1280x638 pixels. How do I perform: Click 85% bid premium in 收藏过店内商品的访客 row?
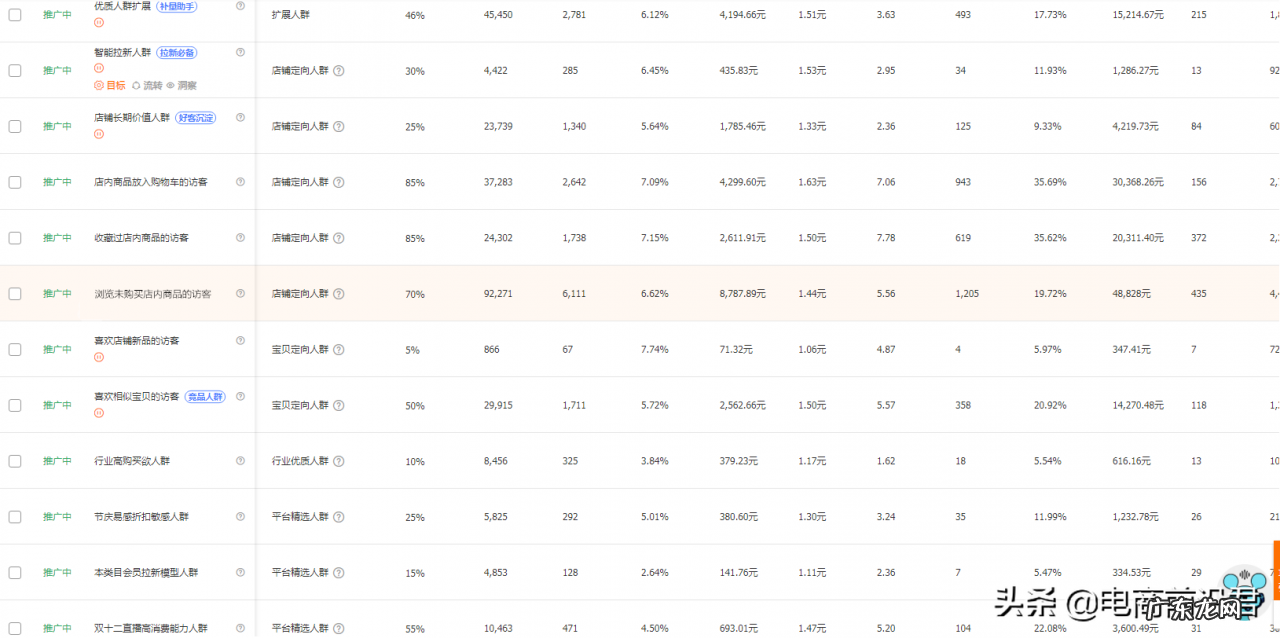(x=414, y=239)
